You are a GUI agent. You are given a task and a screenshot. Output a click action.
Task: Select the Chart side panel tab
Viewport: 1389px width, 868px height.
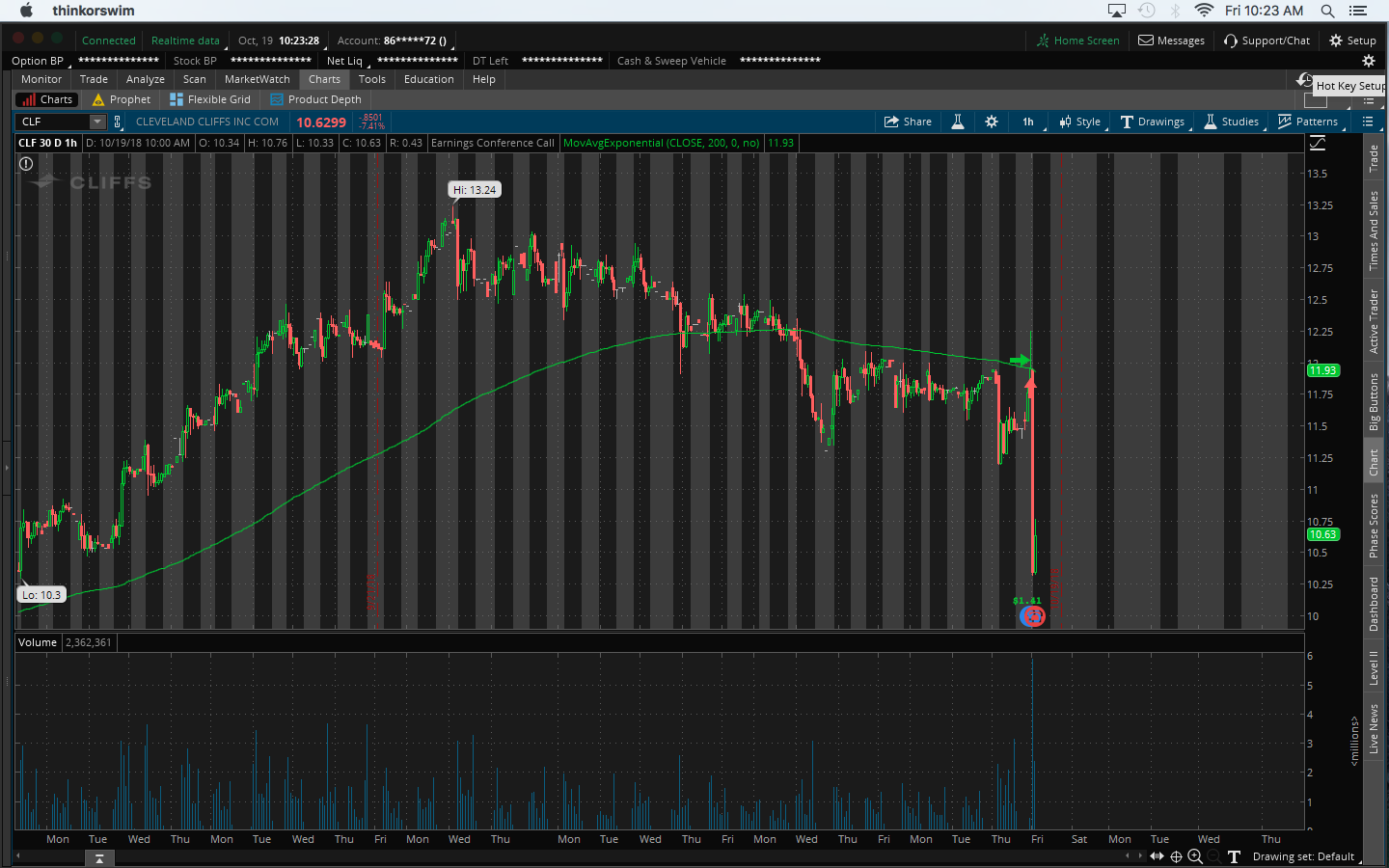pos(1374,463)
